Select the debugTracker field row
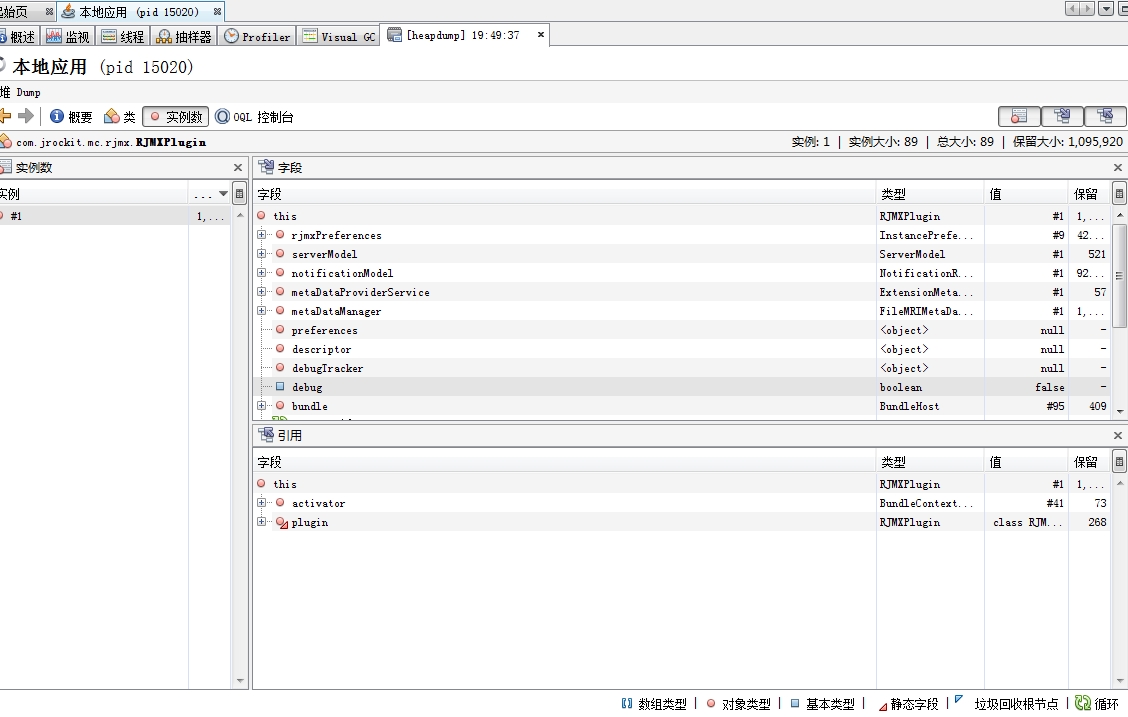This screenshot has width=1128, height=717. [x=682, y=368]
